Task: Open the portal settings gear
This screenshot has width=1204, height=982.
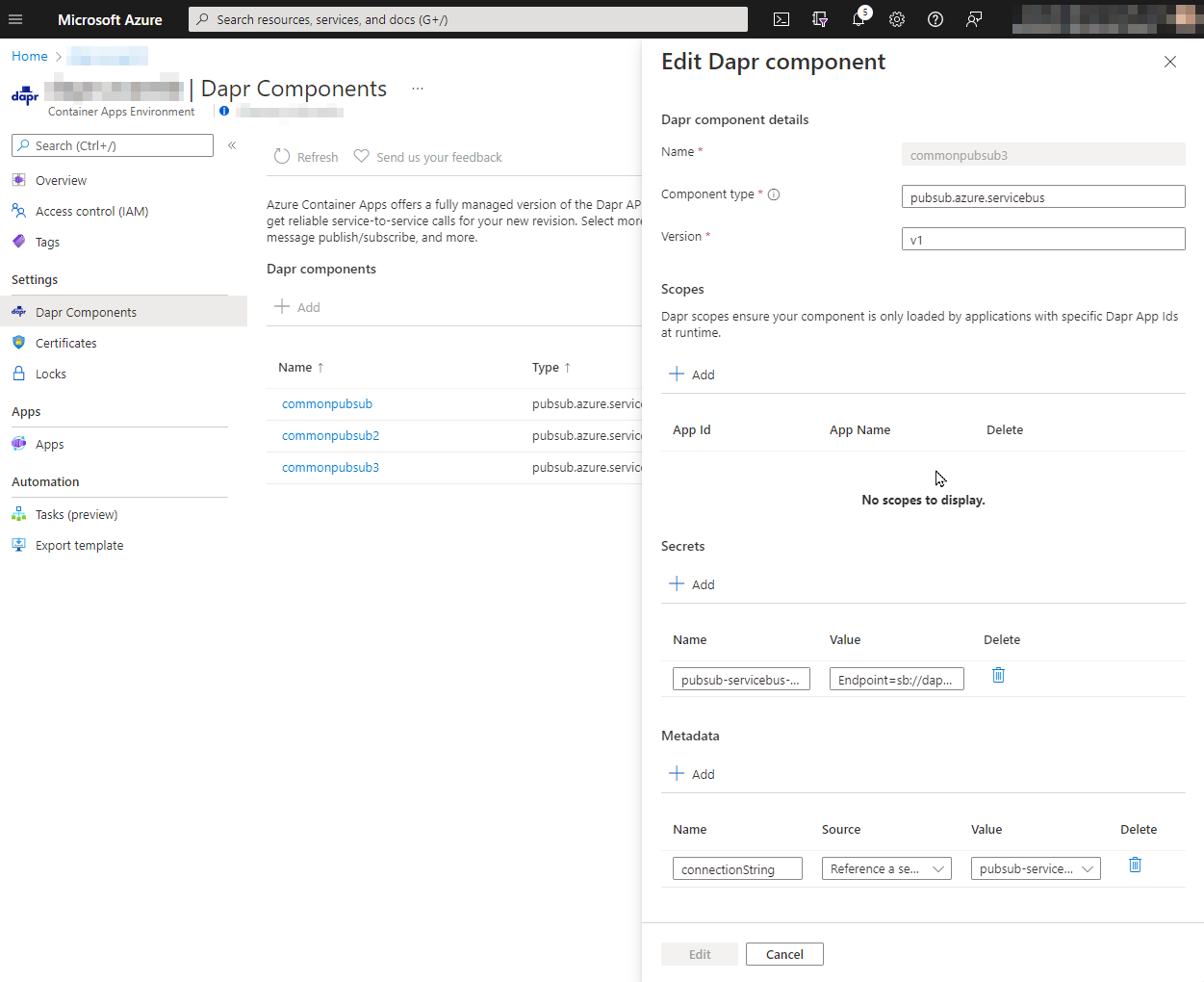Action: [x=896, y=19]
